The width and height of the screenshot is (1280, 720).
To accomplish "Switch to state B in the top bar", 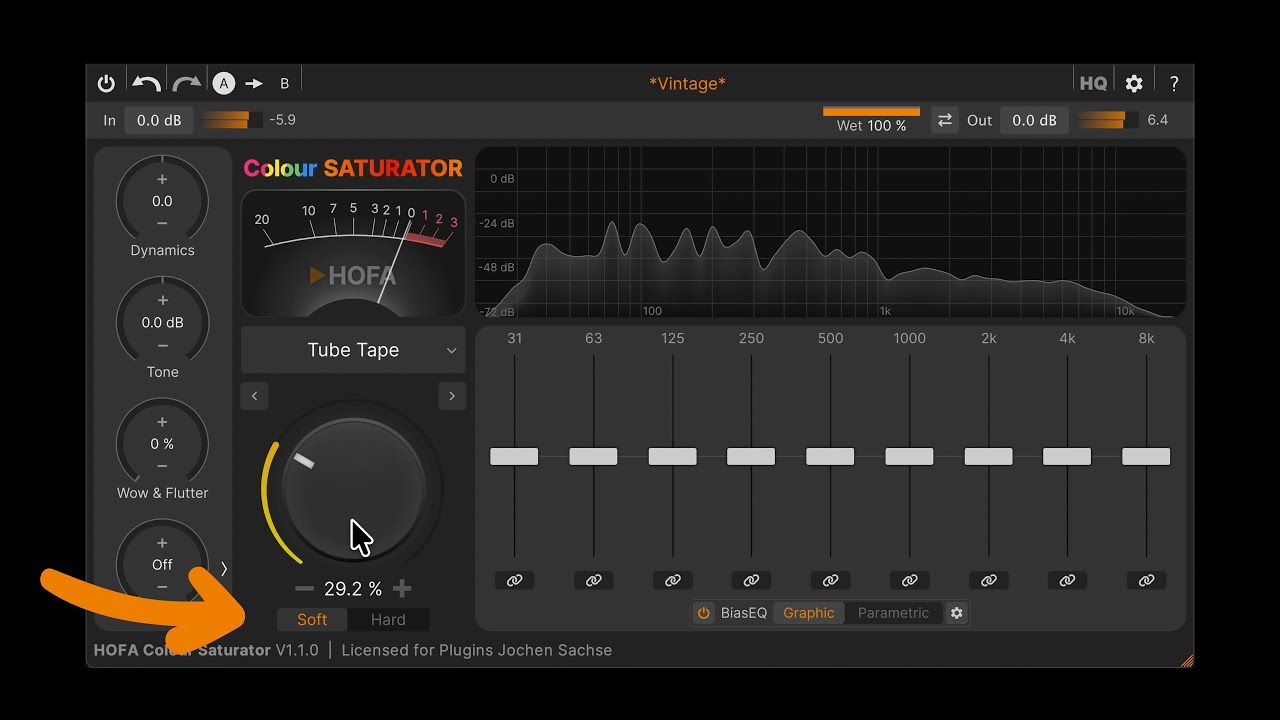I will (x=285, y=84).
